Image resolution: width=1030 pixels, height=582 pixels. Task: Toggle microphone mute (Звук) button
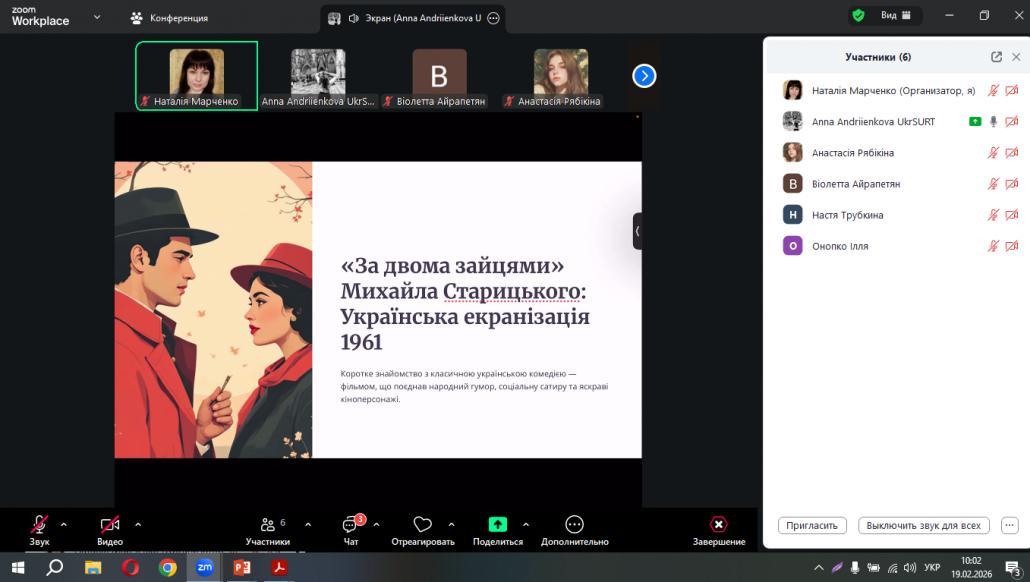[x=39, y=525]
